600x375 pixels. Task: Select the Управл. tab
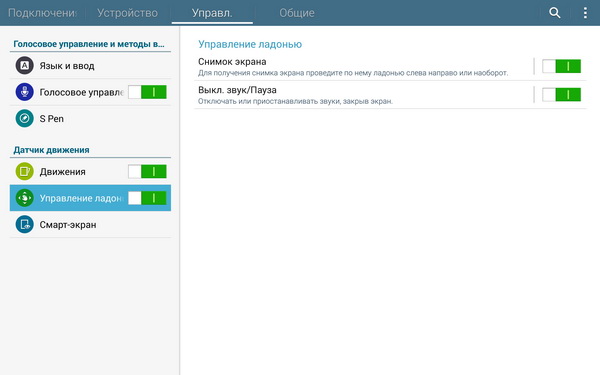point(212,13)
